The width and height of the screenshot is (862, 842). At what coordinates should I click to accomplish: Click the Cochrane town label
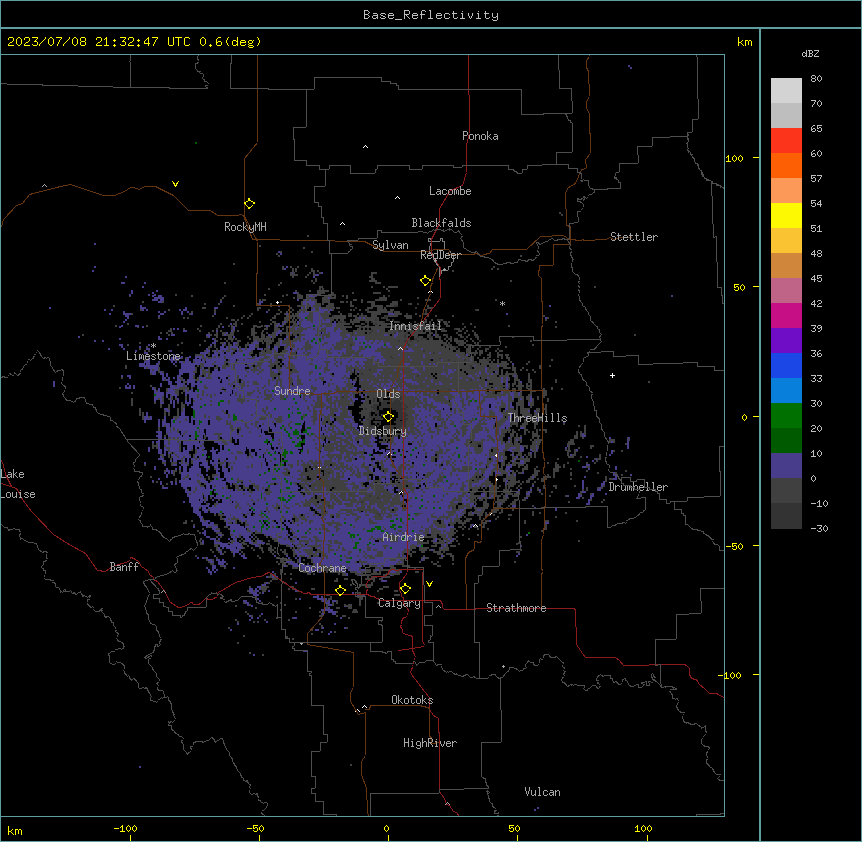(x=322, y=568)
